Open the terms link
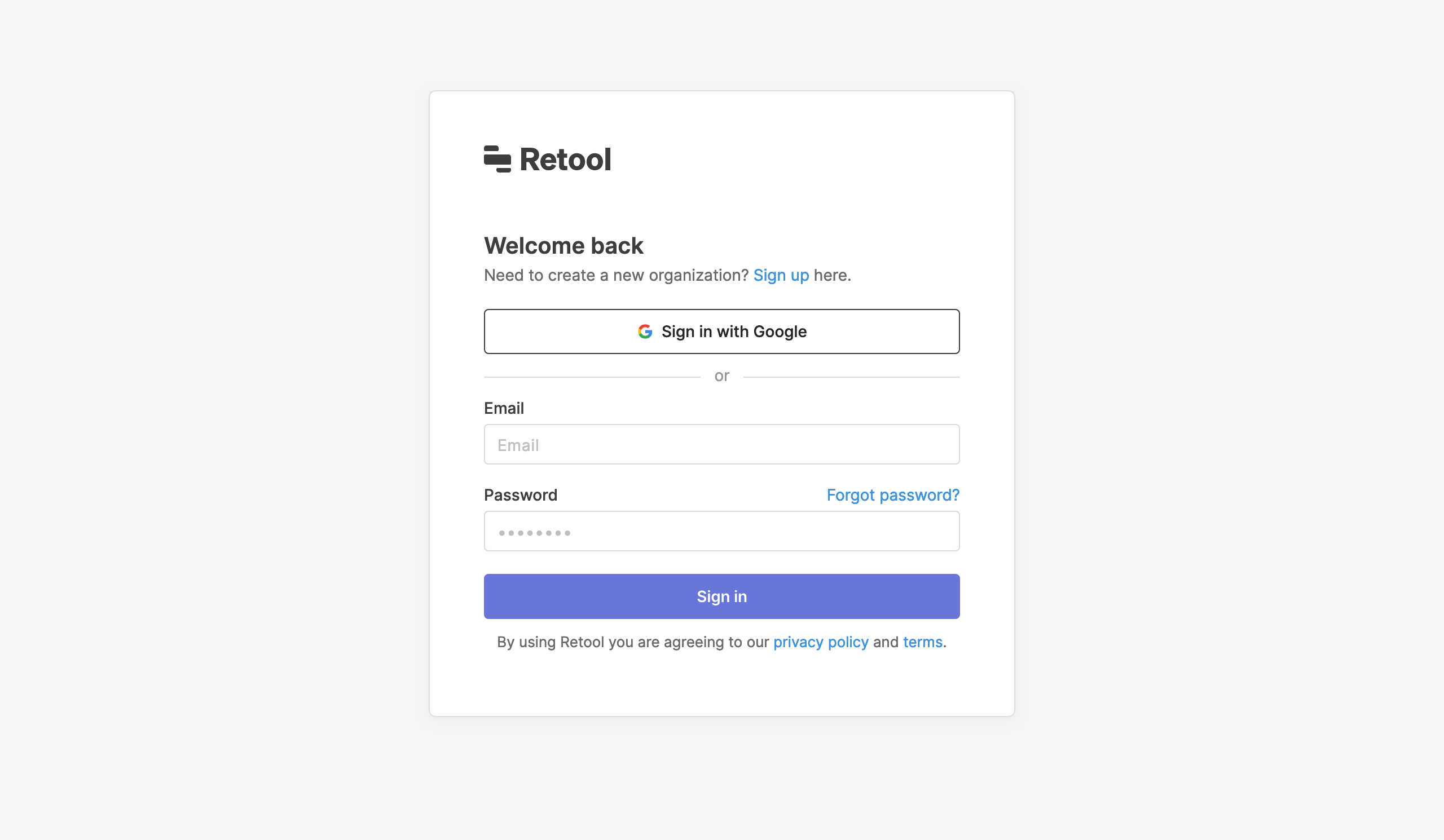The image size is (1444, 840). pyautogui.click(x=922, y=642)
